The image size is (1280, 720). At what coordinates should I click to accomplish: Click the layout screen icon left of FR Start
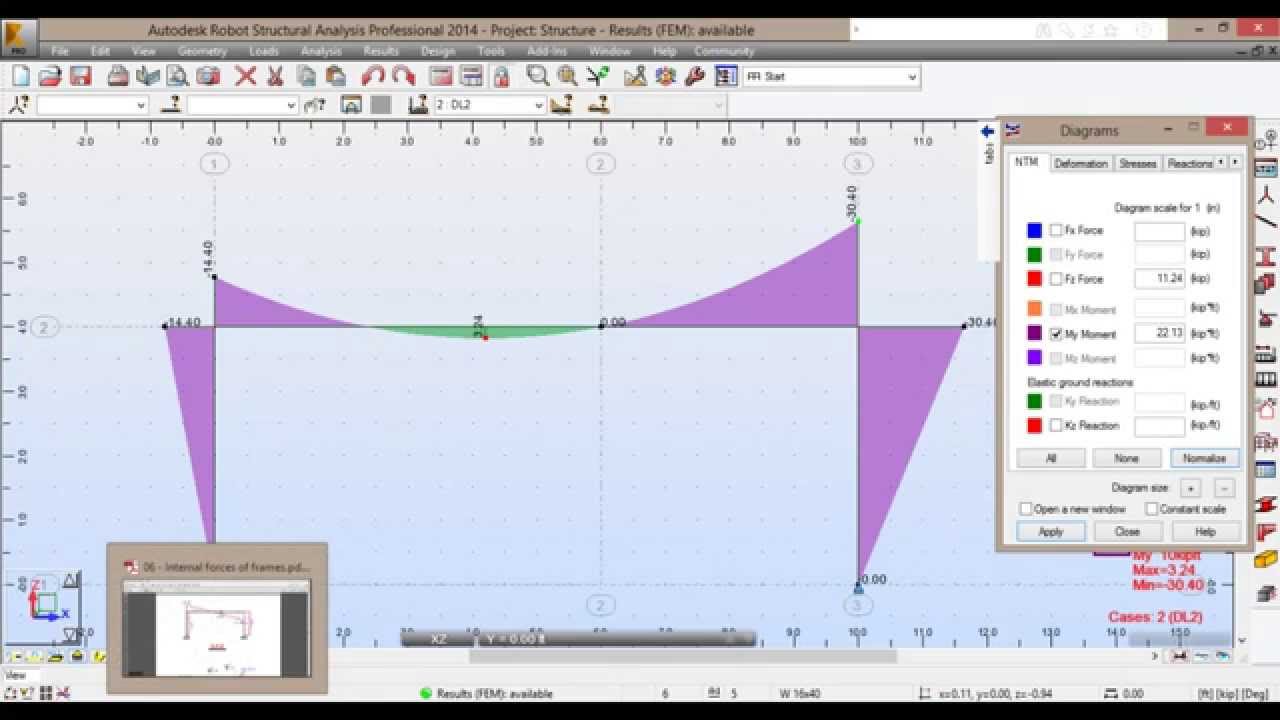[727, 76]
